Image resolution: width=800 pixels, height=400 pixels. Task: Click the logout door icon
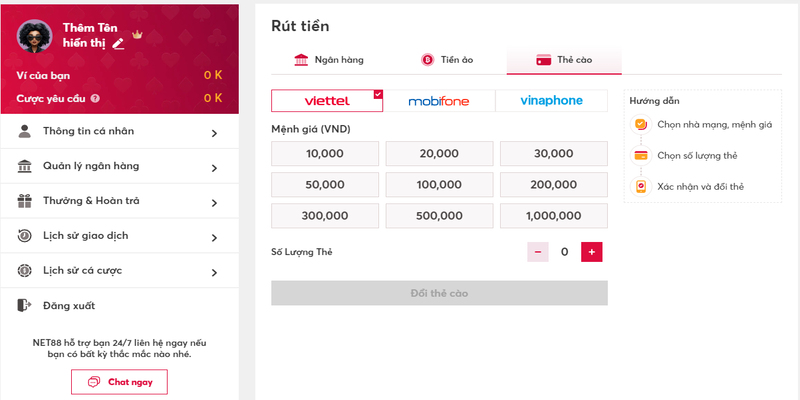pos(24,306)
